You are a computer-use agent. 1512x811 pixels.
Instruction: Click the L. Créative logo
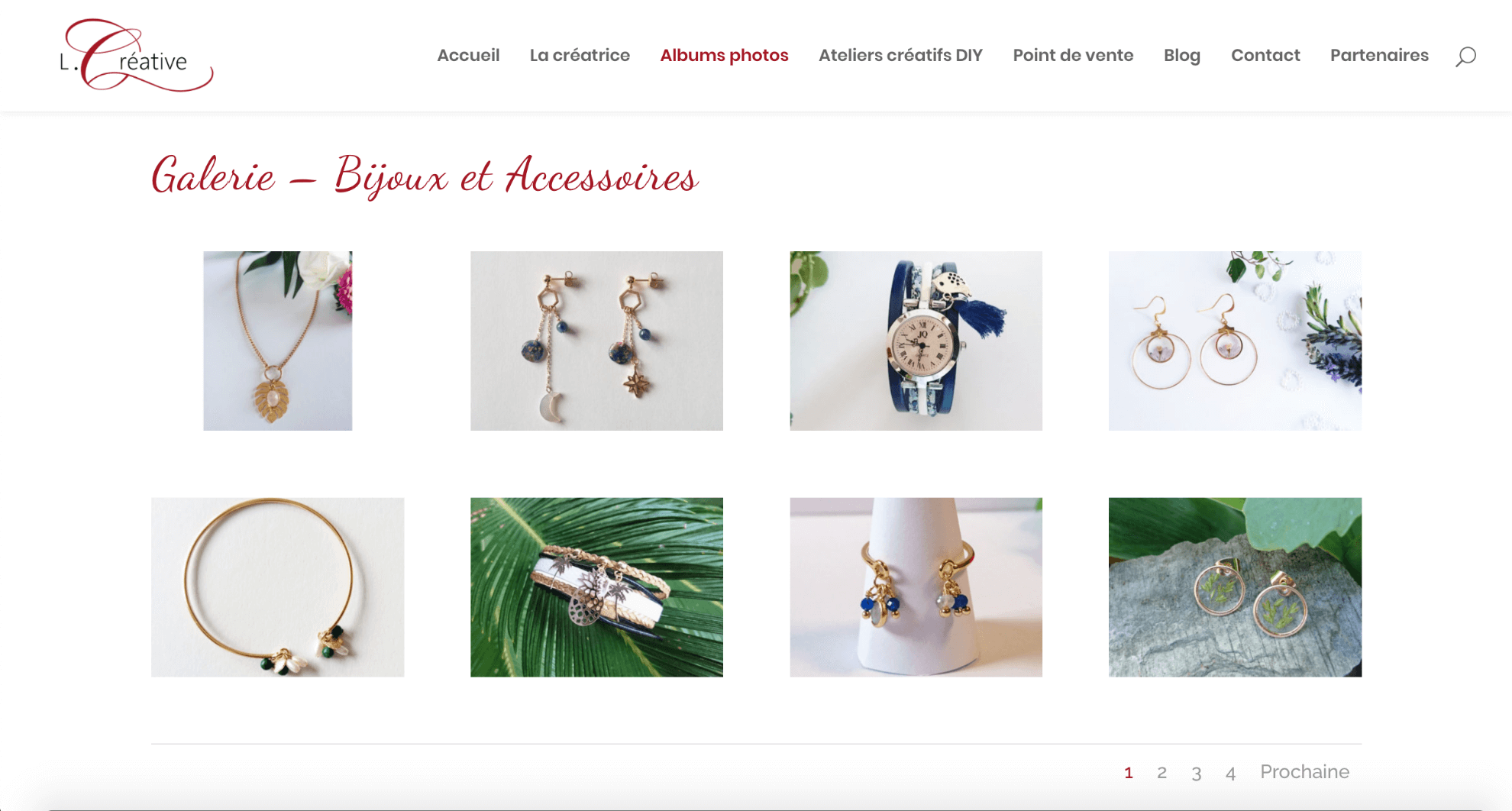(x=136, y=56)
